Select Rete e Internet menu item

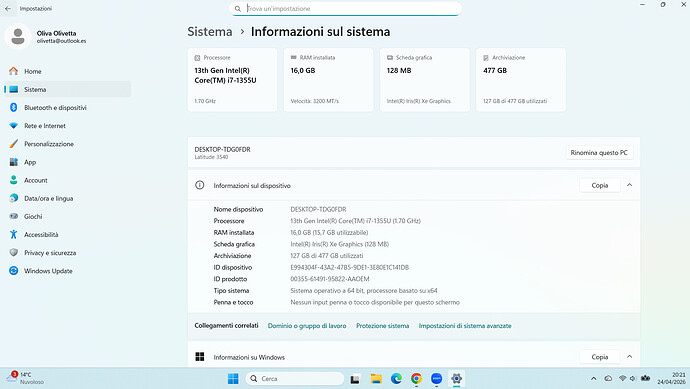coord(68,126)
